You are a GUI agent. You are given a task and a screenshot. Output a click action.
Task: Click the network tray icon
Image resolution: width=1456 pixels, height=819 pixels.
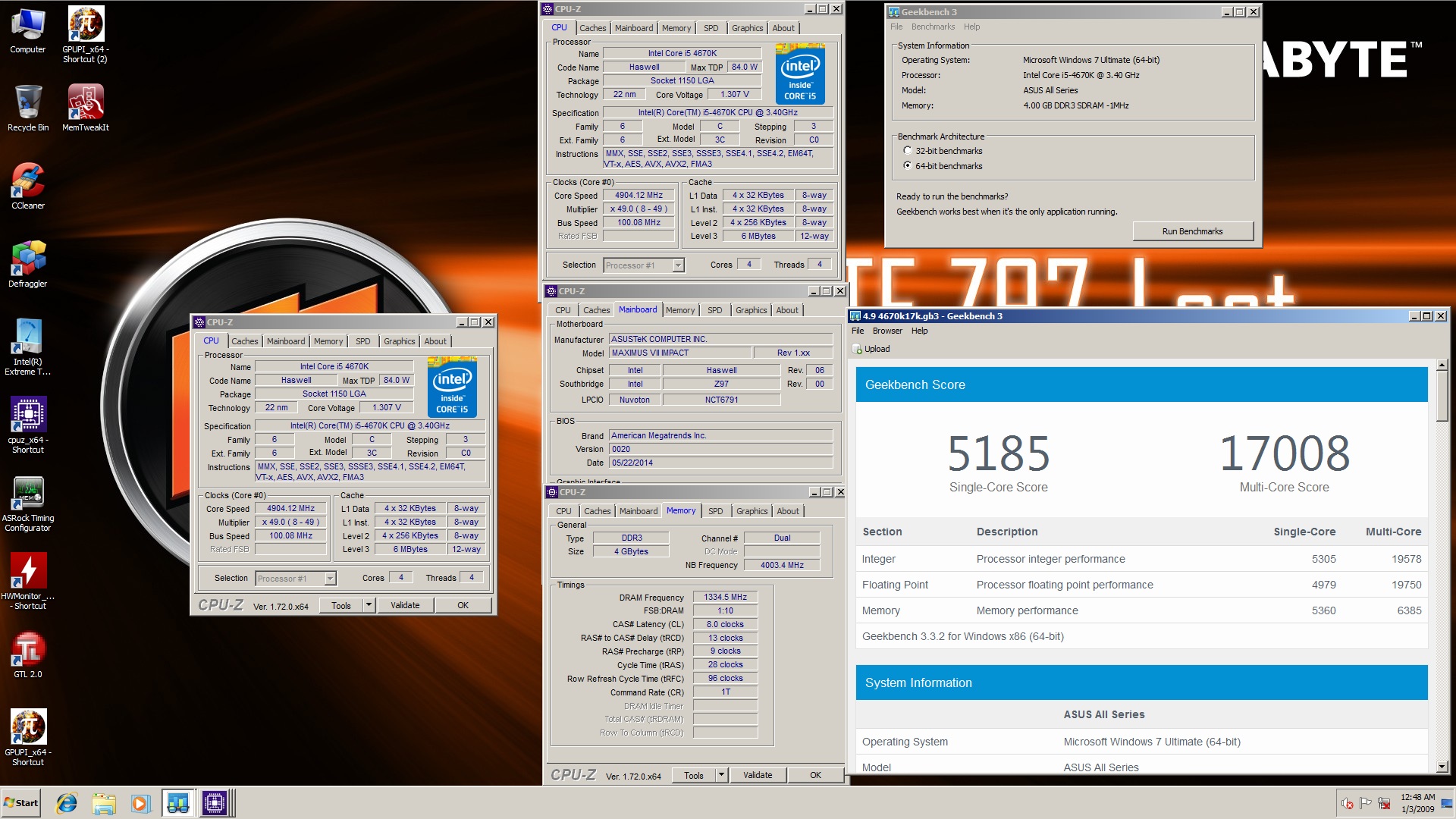pyautogui.click(x=1384, y=803)
